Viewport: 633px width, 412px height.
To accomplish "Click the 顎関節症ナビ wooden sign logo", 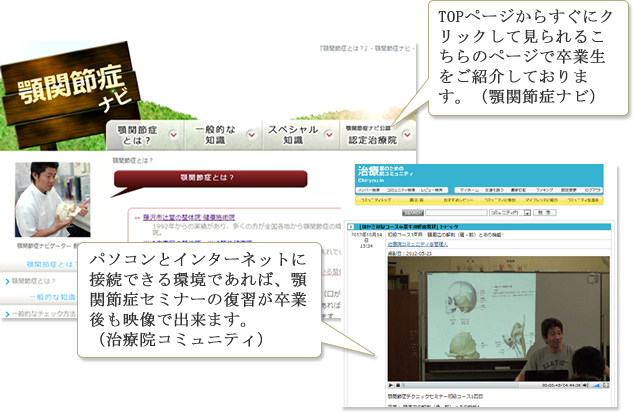I will [x=69, y=95].
